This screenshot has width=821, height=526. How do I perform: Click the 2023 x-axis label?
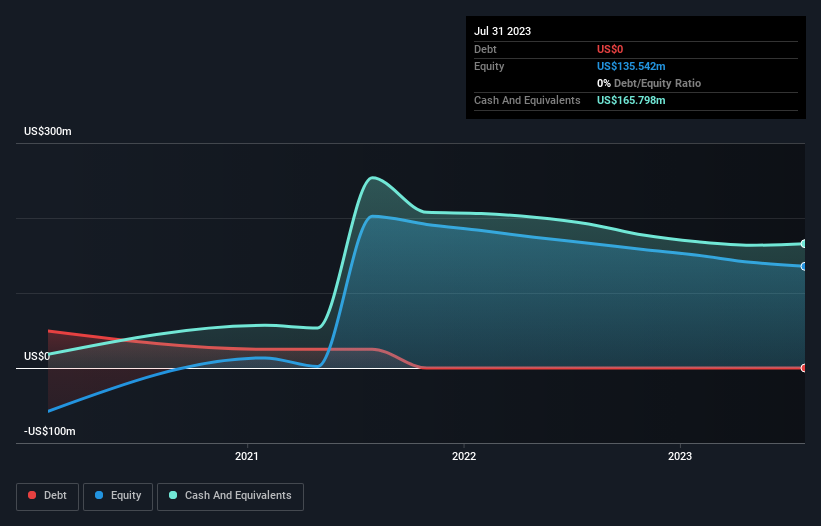coord(680,456)
